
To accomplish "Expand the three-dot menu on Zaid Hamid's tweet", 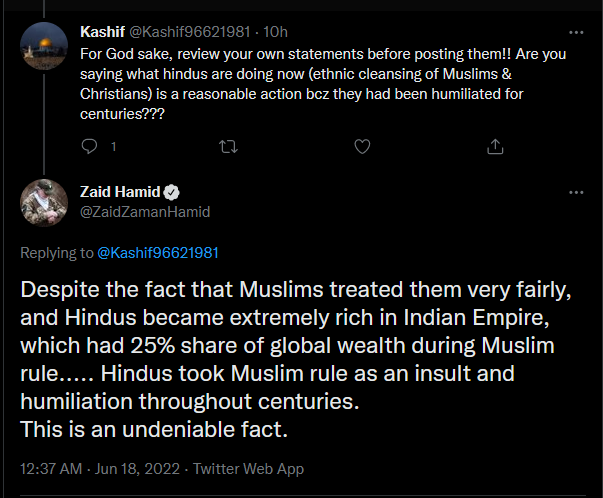I will click(x=575, y=192).
